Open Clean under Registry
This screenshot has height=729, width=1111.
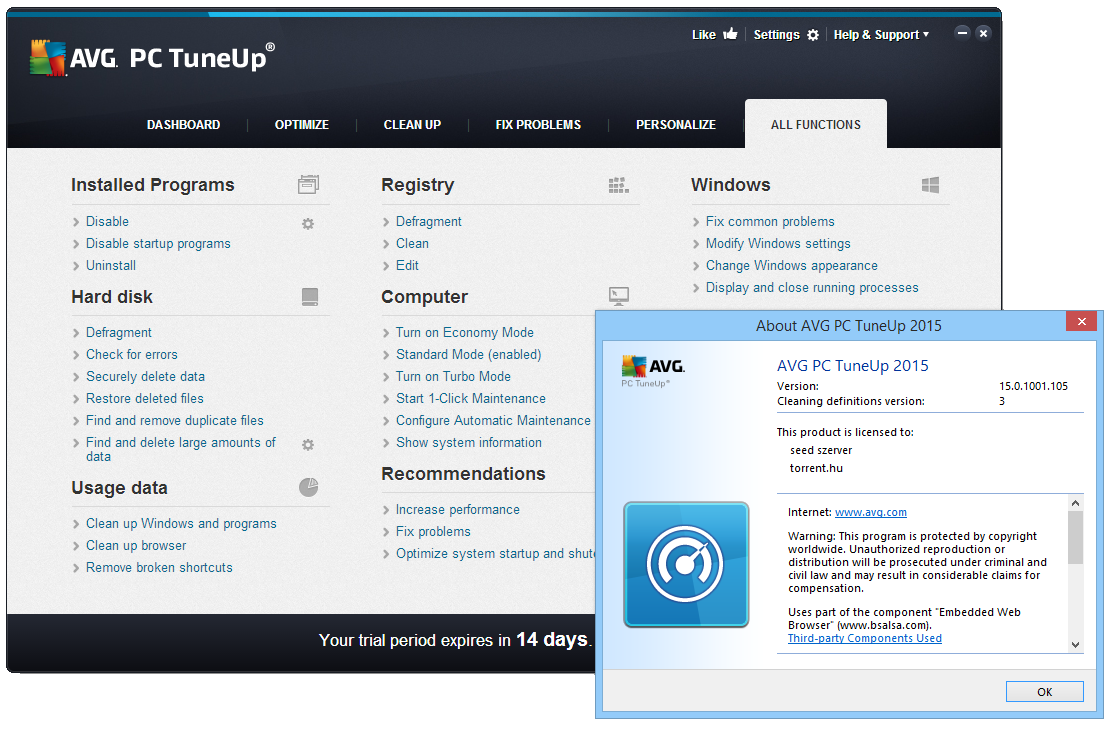tap(412, 244)
